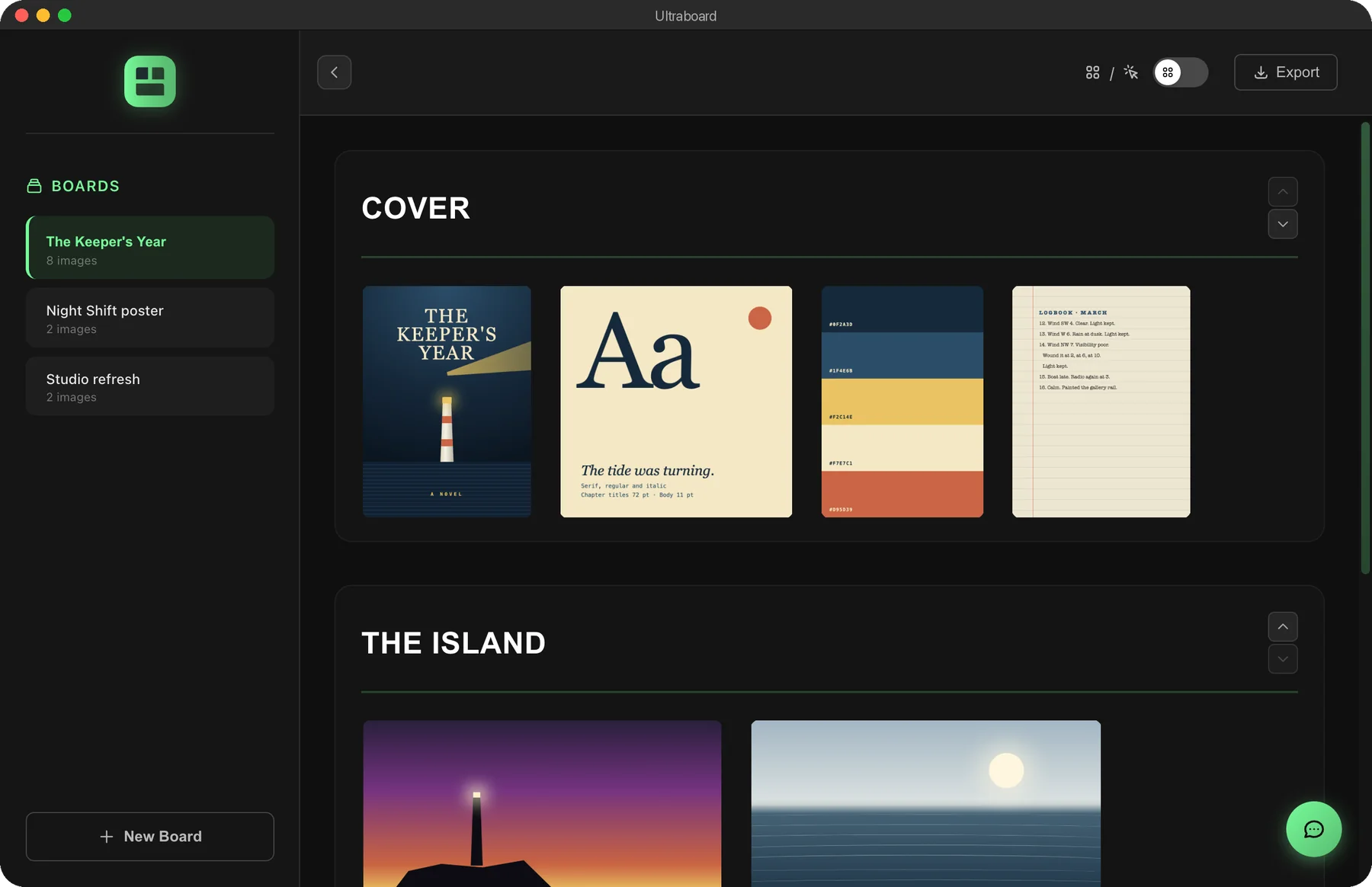Open the color palette stripes thumbnail
This screenshot has height=887, width=1372.
tap(902, 402)
